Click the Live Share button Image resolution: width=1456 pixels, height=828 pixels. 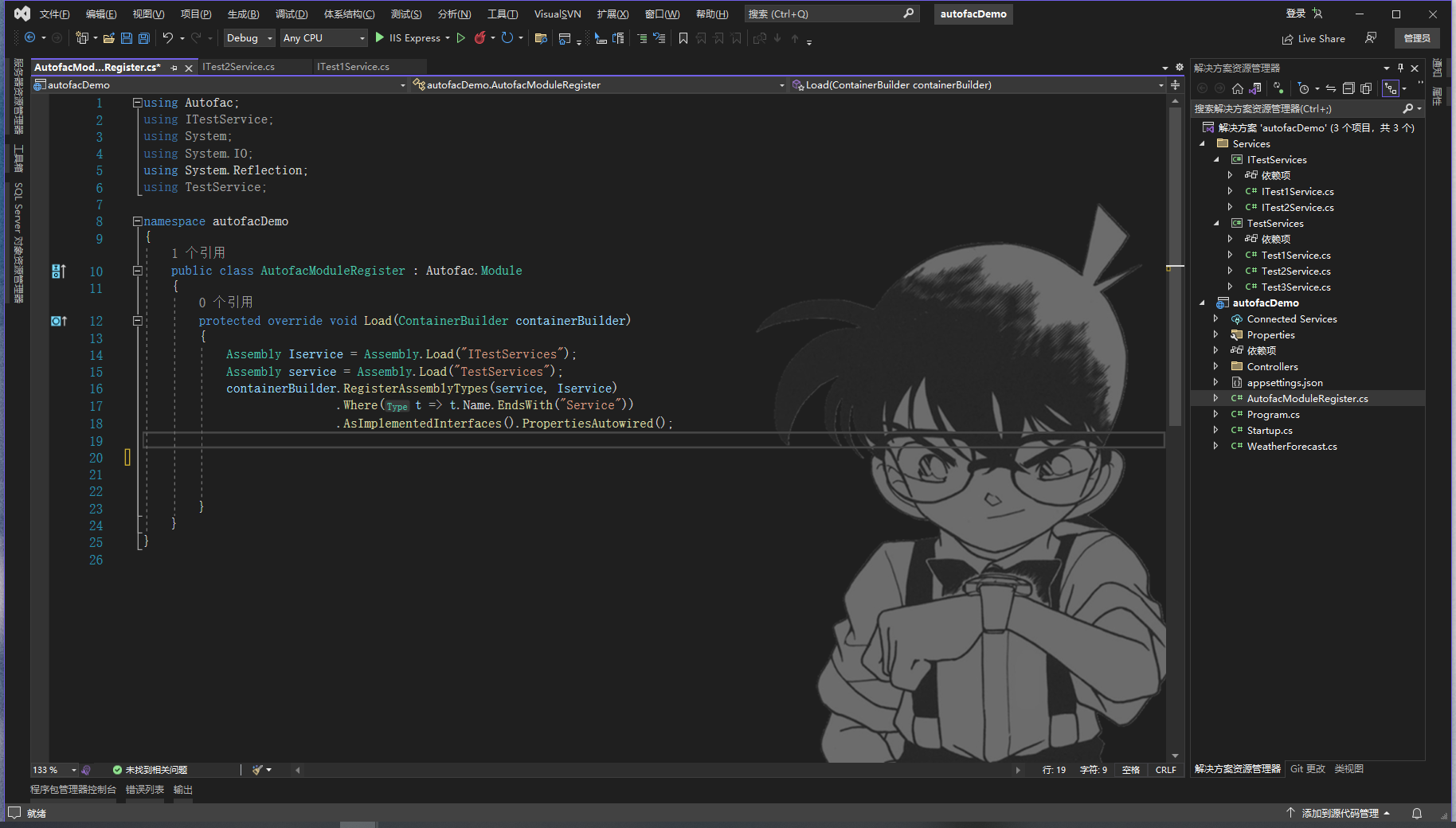point(1313,38)
